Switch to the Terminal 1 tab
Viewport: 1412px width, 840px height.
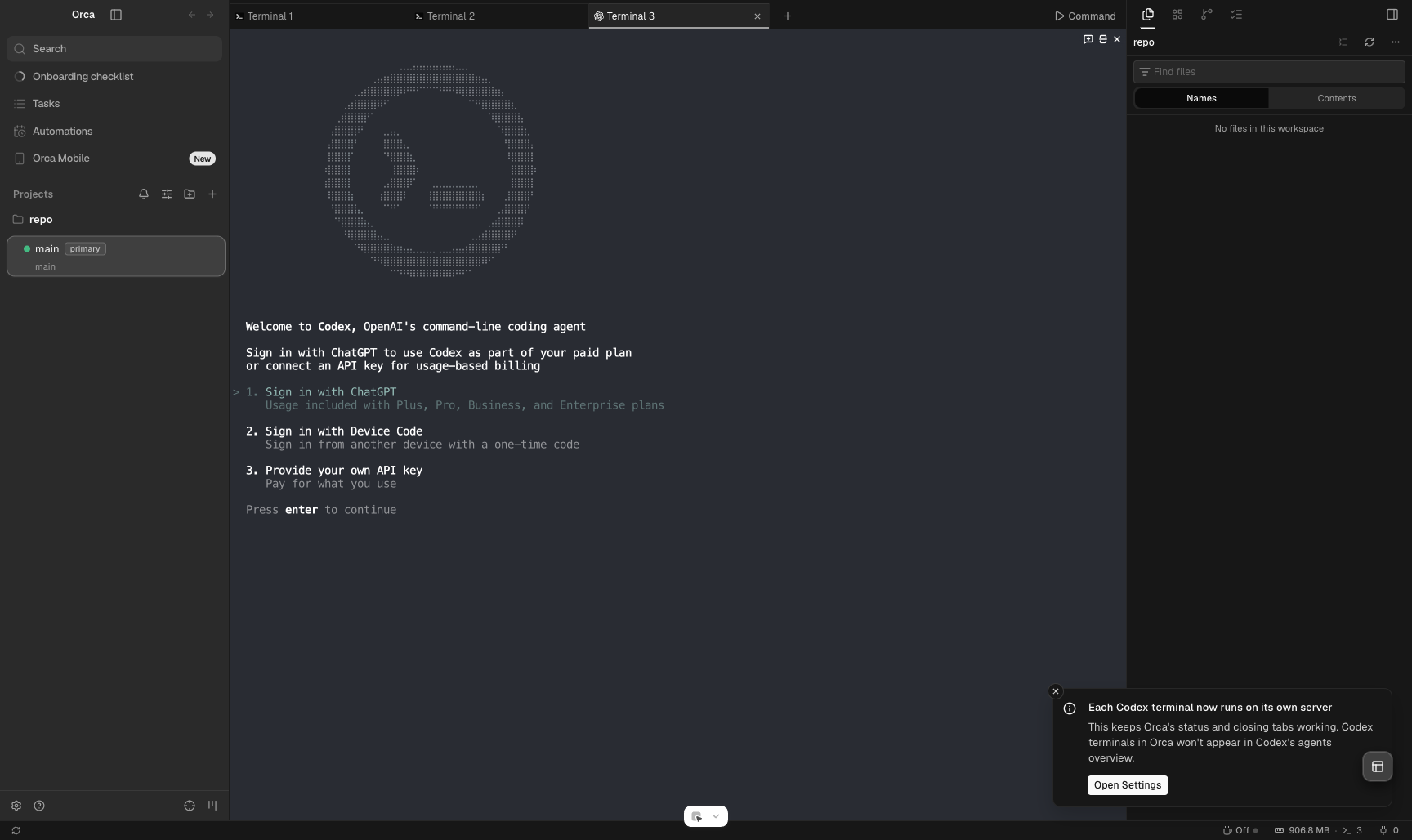click(x=319, y=16)
